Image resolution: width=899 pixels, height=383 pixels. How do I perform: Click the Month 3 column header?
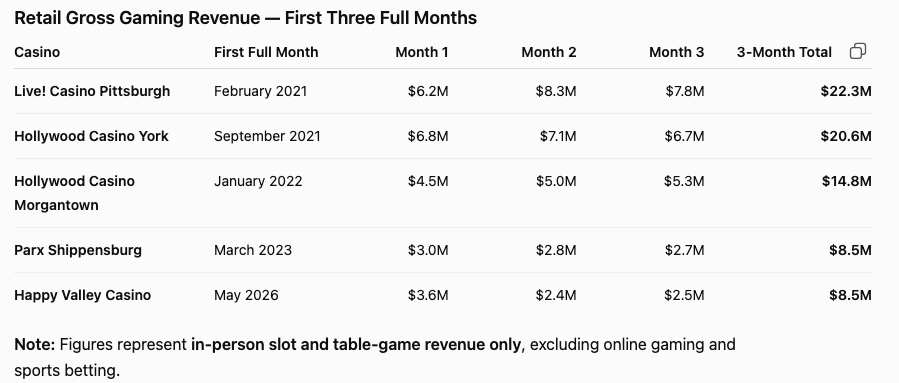pyautogui.click(x=677, y=52)
